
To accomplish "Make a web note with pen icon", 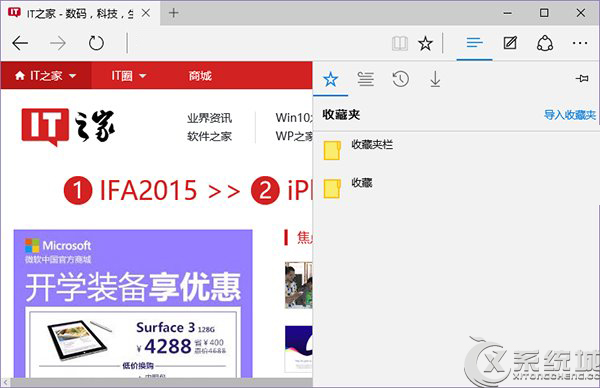I will [510, 43].
